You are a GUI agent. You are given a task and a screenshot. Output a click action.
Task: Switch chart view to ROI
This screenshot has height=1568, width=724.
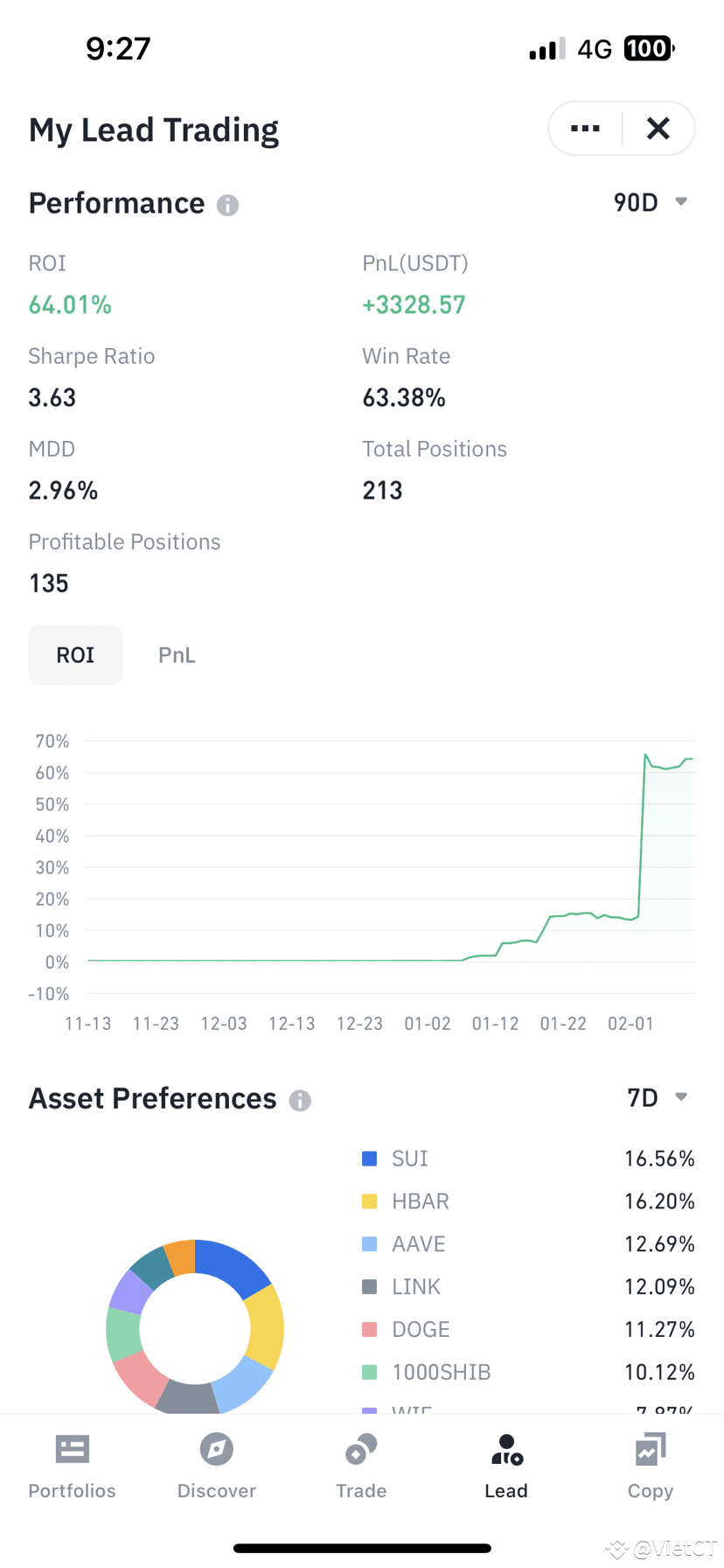tap(75, 654)
